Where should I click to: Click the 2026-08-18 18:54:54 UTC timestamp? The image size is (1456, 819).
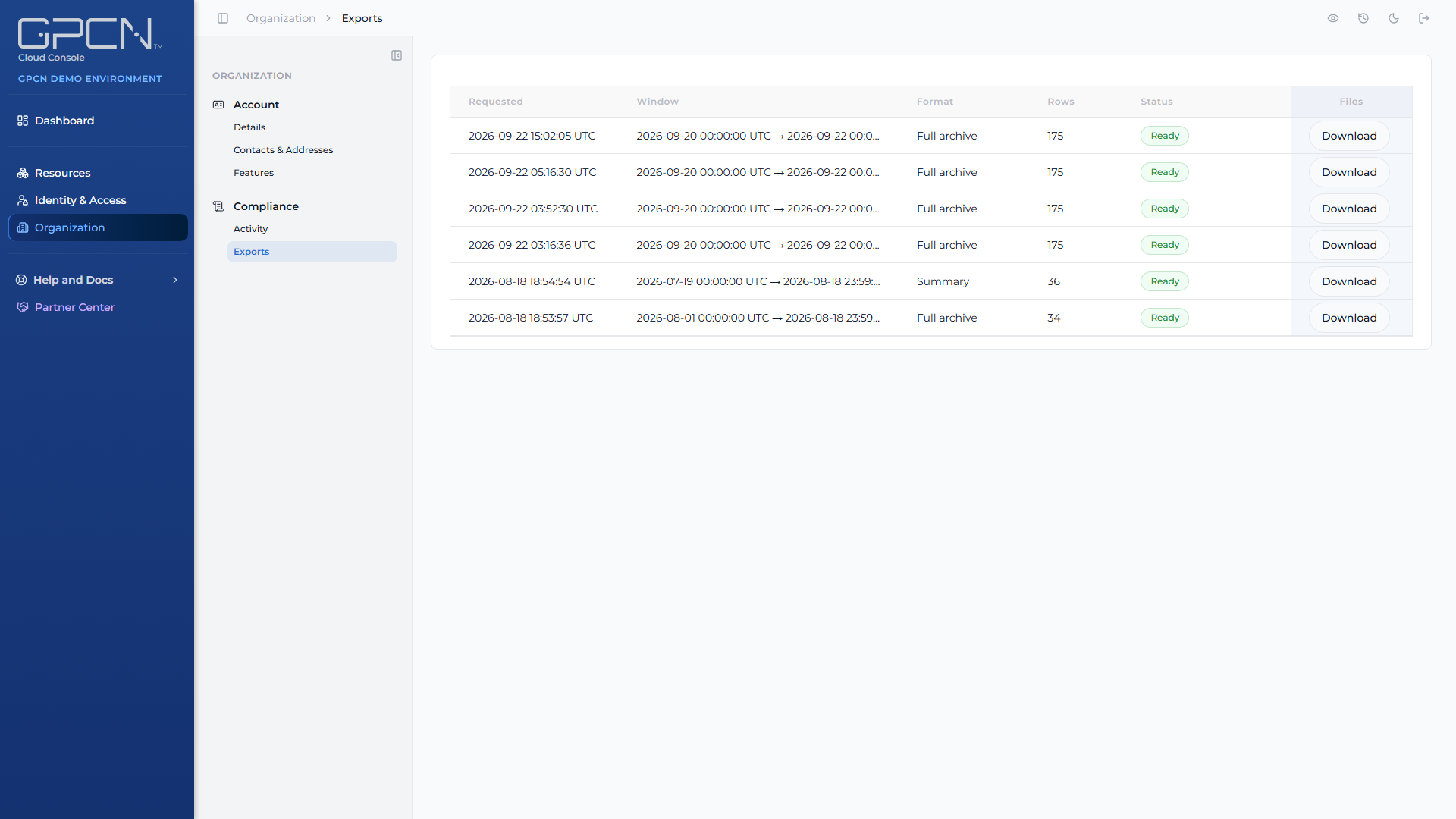tap(532, 281)
